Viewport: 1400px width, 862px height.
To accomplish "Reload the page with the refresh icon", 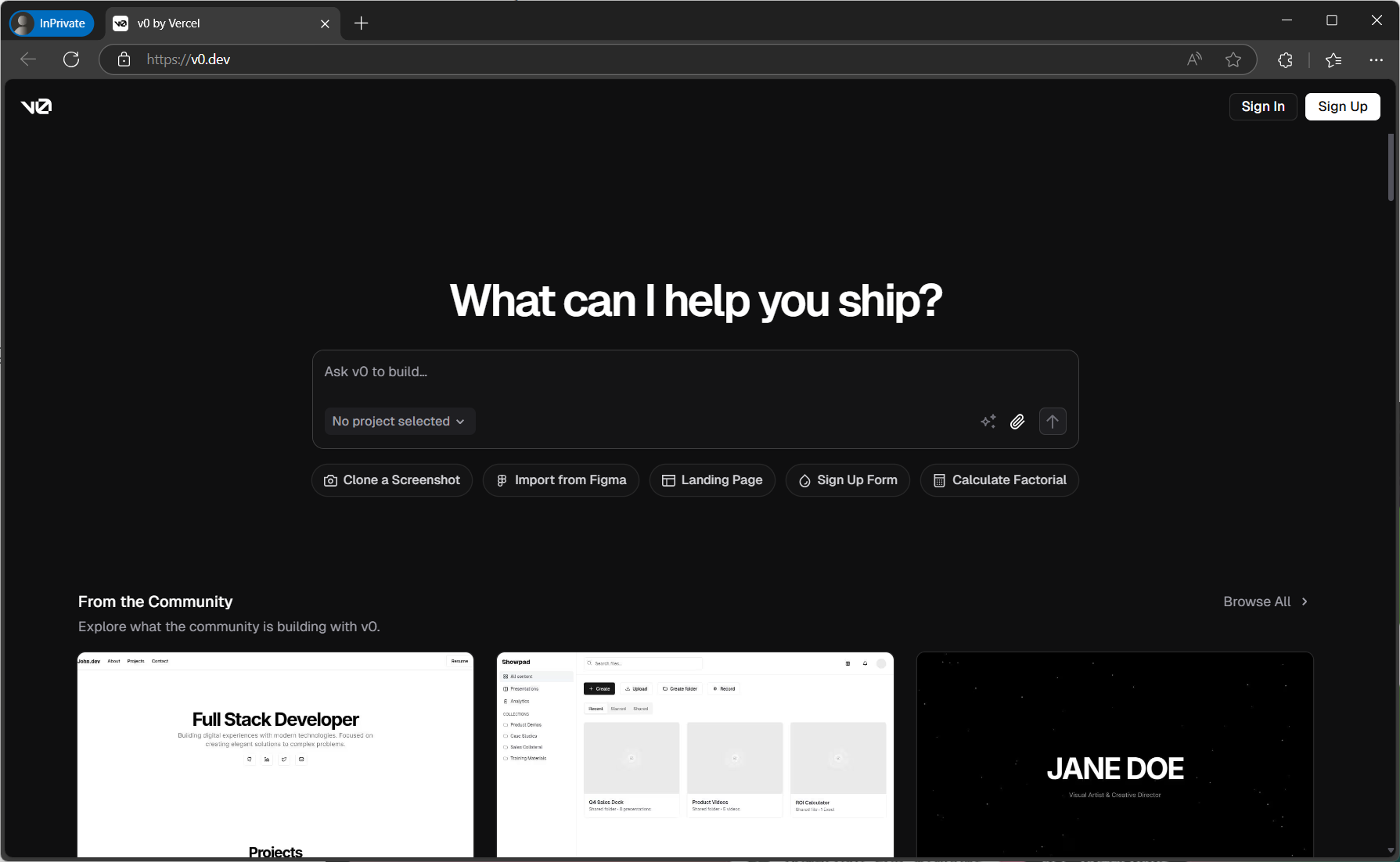I will [x=71, y=59].
